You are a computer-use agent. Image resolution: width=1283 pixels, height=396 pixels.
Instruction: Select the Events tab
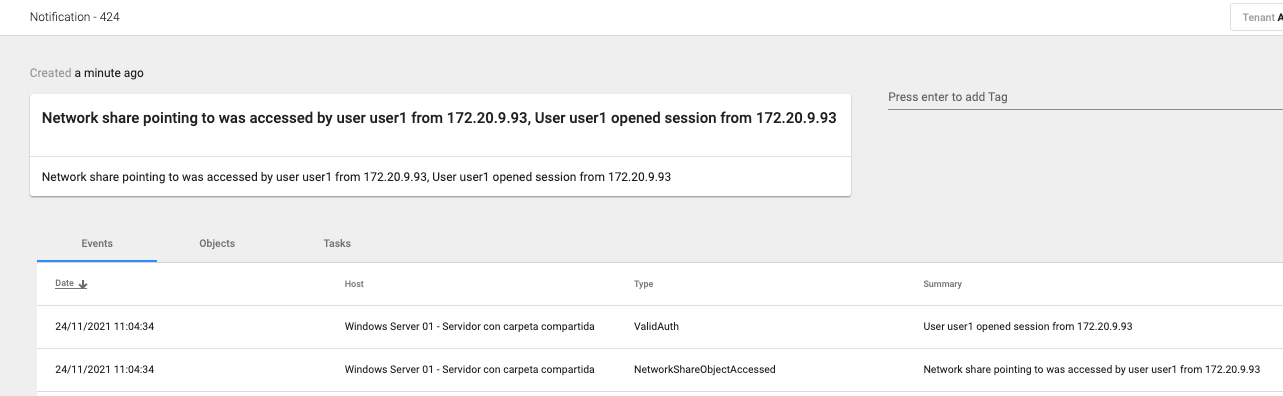coord(97,243)
